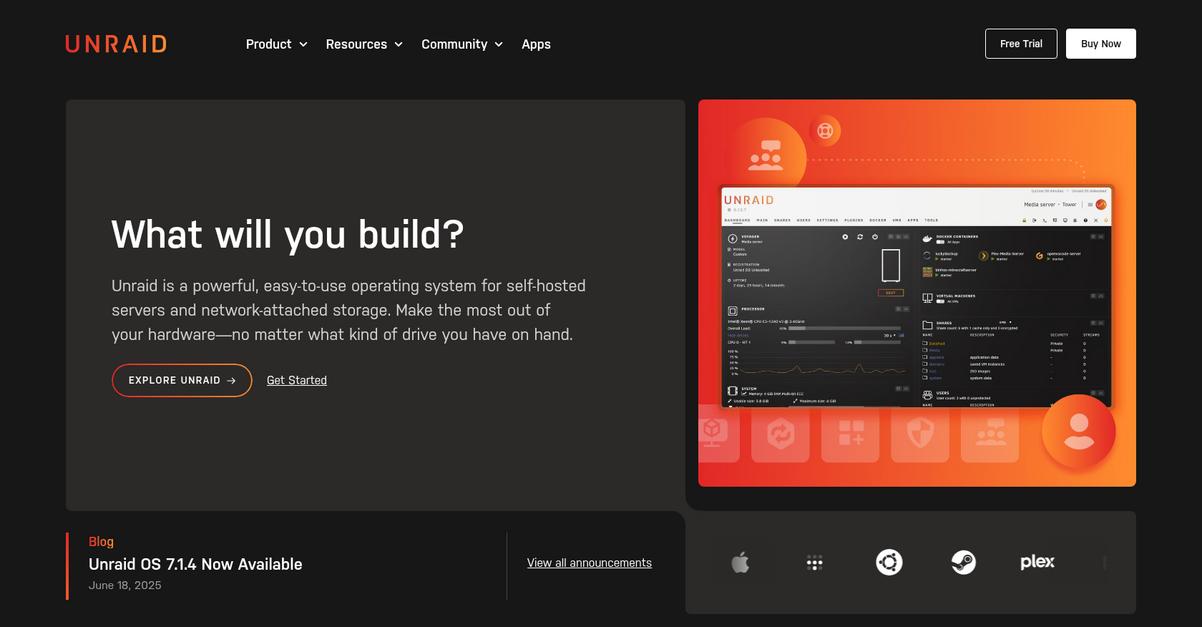Image resolution: width=1202 pixels, height=627 pixels.
Task: Click the Plex logo
Action: (1037, 562)
